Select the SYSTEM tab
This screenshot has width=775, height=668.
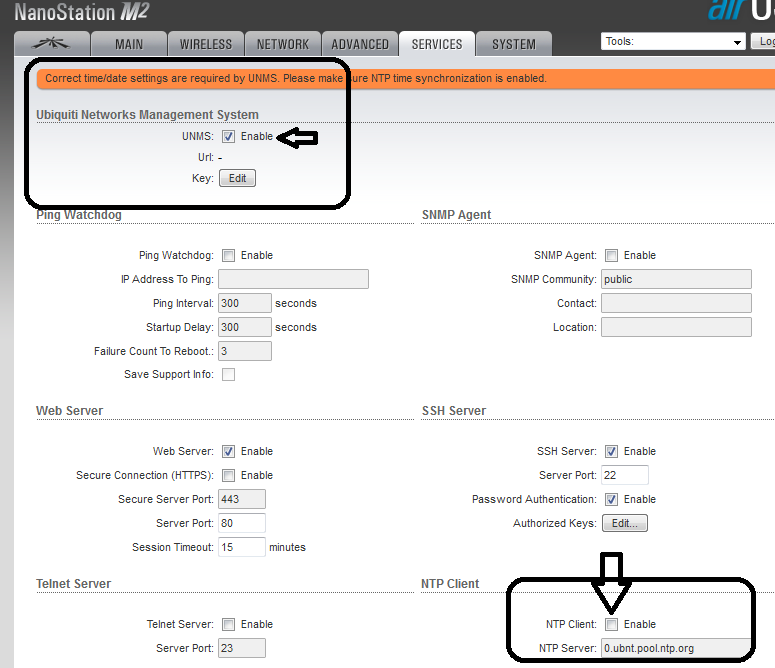click(514, 44)
